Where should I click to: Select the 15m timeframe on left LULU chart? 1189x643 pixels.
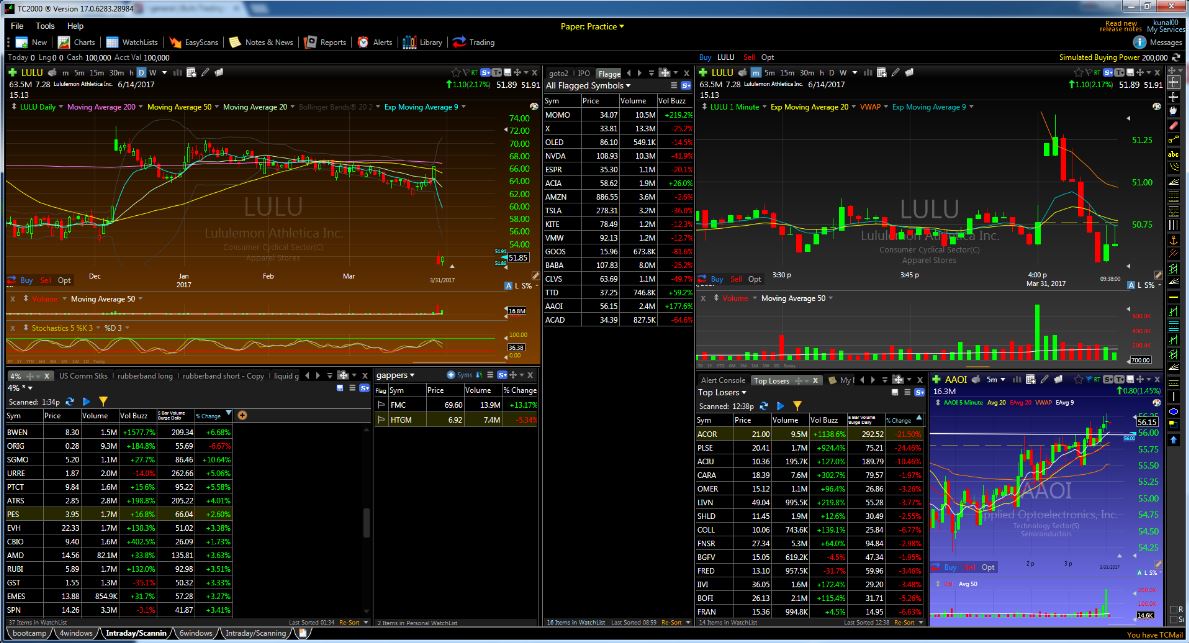pyautogui.click(x=96, y=73)
